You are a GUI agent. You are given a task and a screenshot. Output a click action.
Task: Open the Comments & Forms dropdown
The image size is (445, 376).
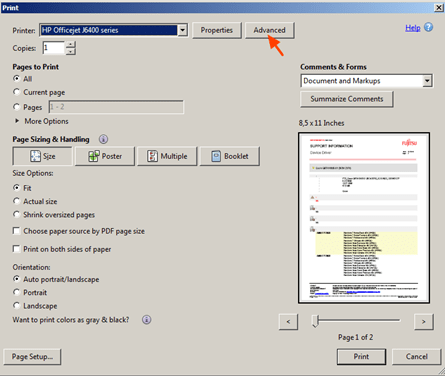click(427, 81)
